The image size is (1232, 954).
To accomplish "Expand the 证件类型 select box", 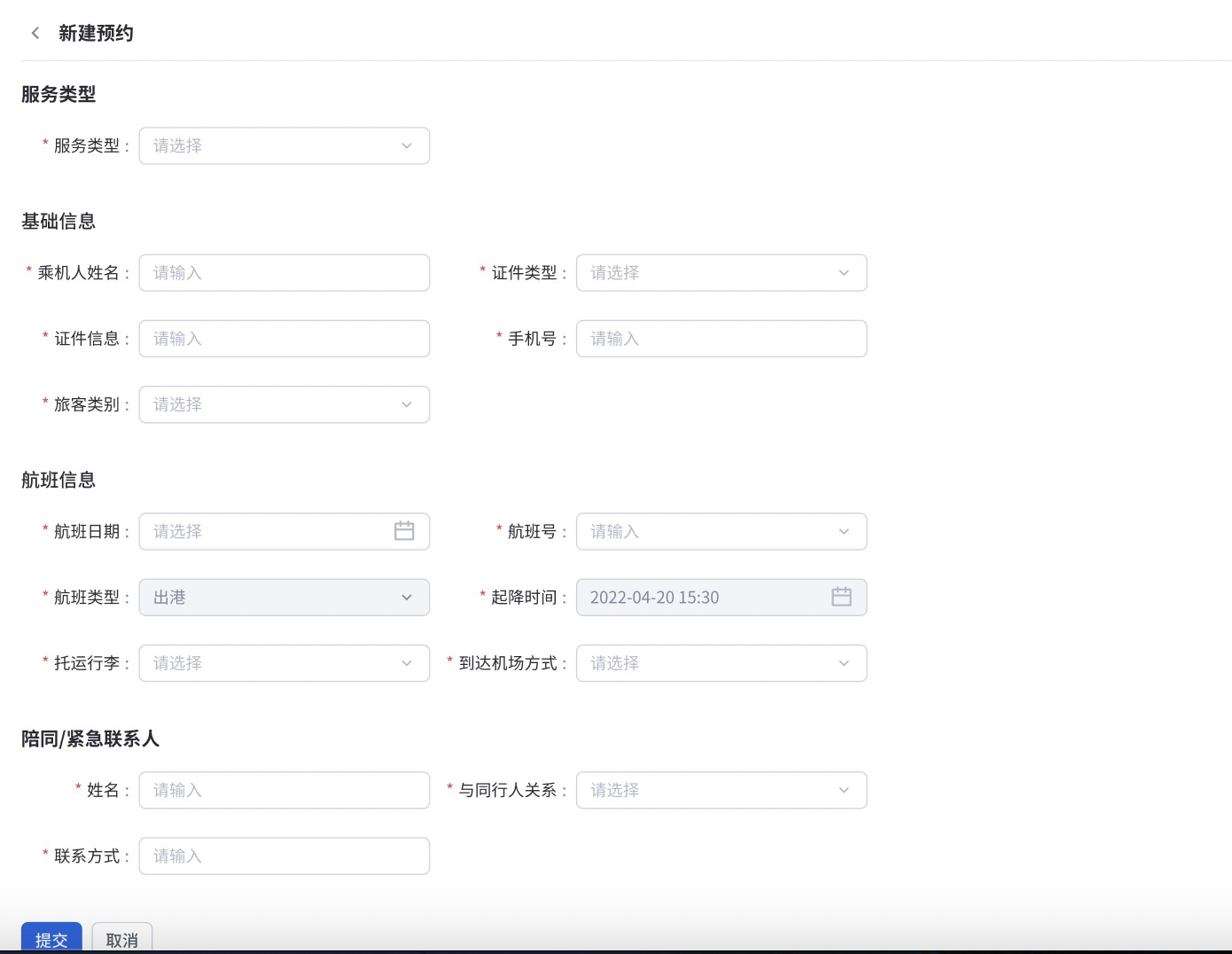I will (x=721, y=273).
